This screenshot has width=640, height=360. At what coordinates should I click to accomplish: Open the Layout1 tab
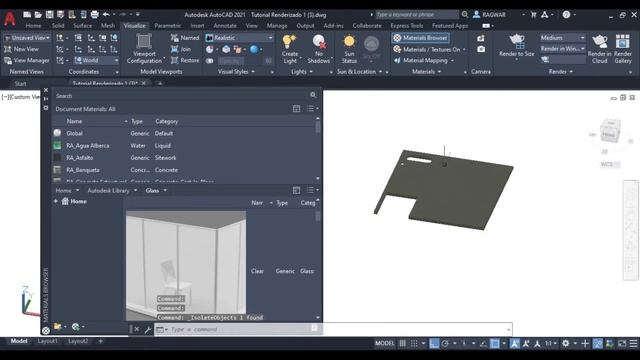point(47,341)
